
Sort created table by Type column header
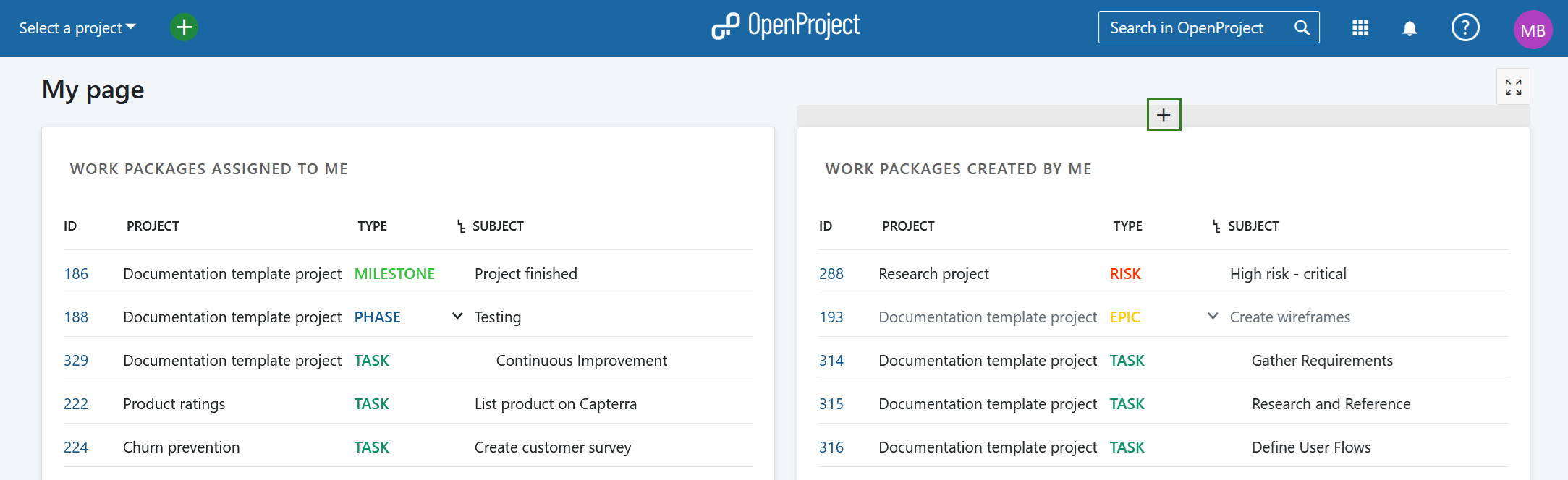click(x=1127, y=226)
